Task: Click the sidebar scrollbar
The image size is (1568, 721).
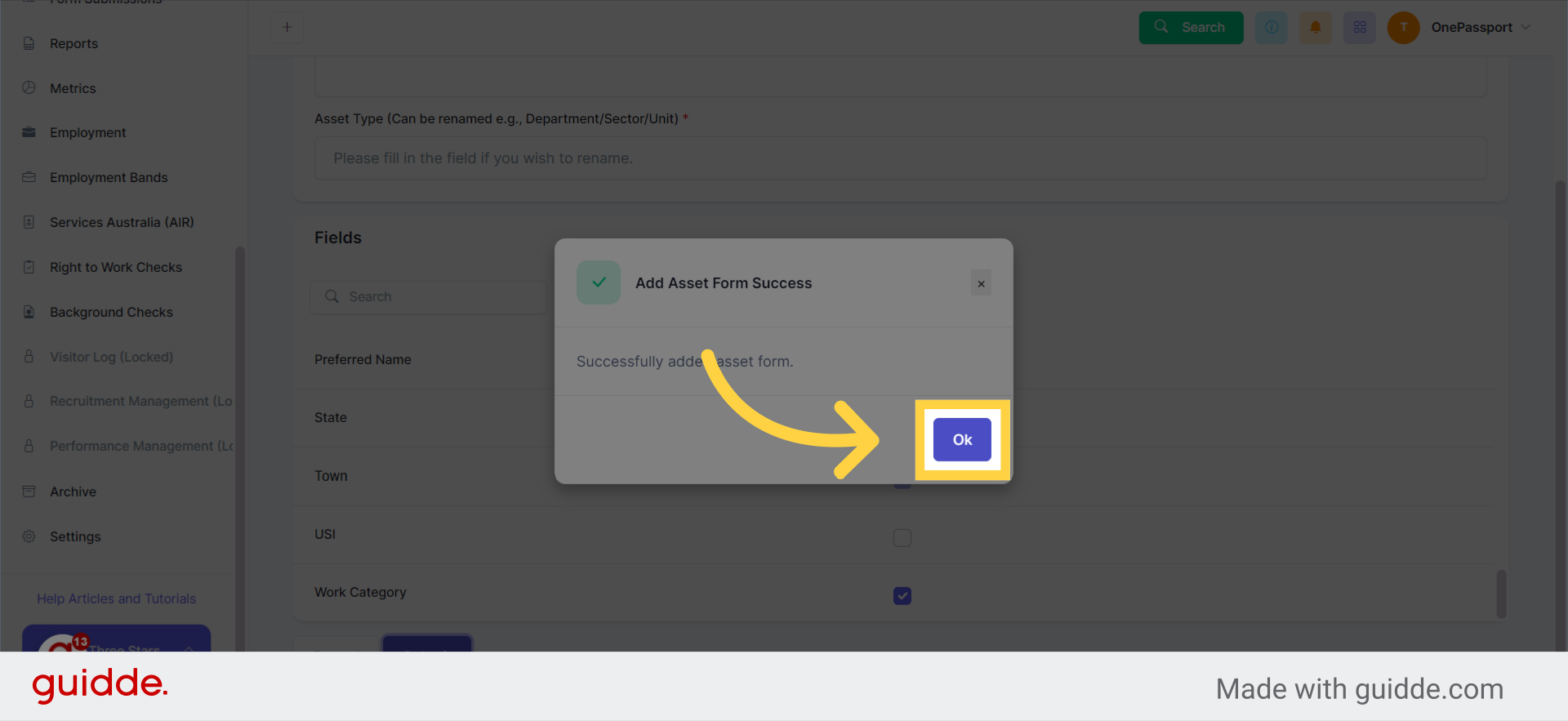Action: click(240, 449)
